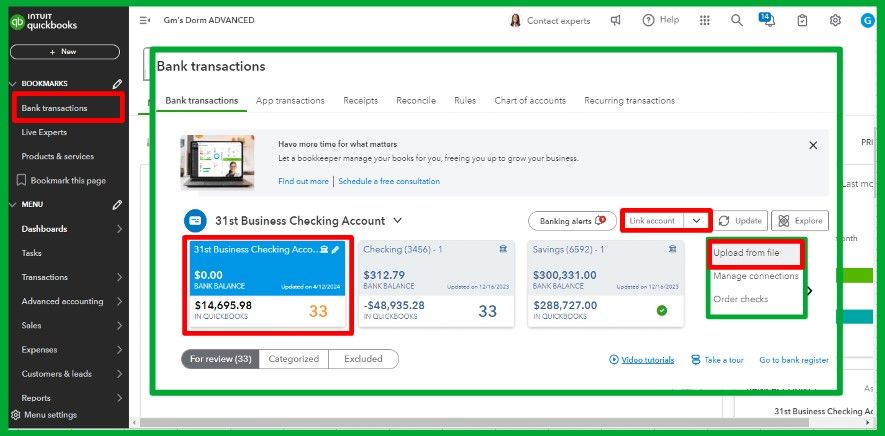Open the clipboard tasks icon in header
885x436 pixels.
tap(802, 20)
